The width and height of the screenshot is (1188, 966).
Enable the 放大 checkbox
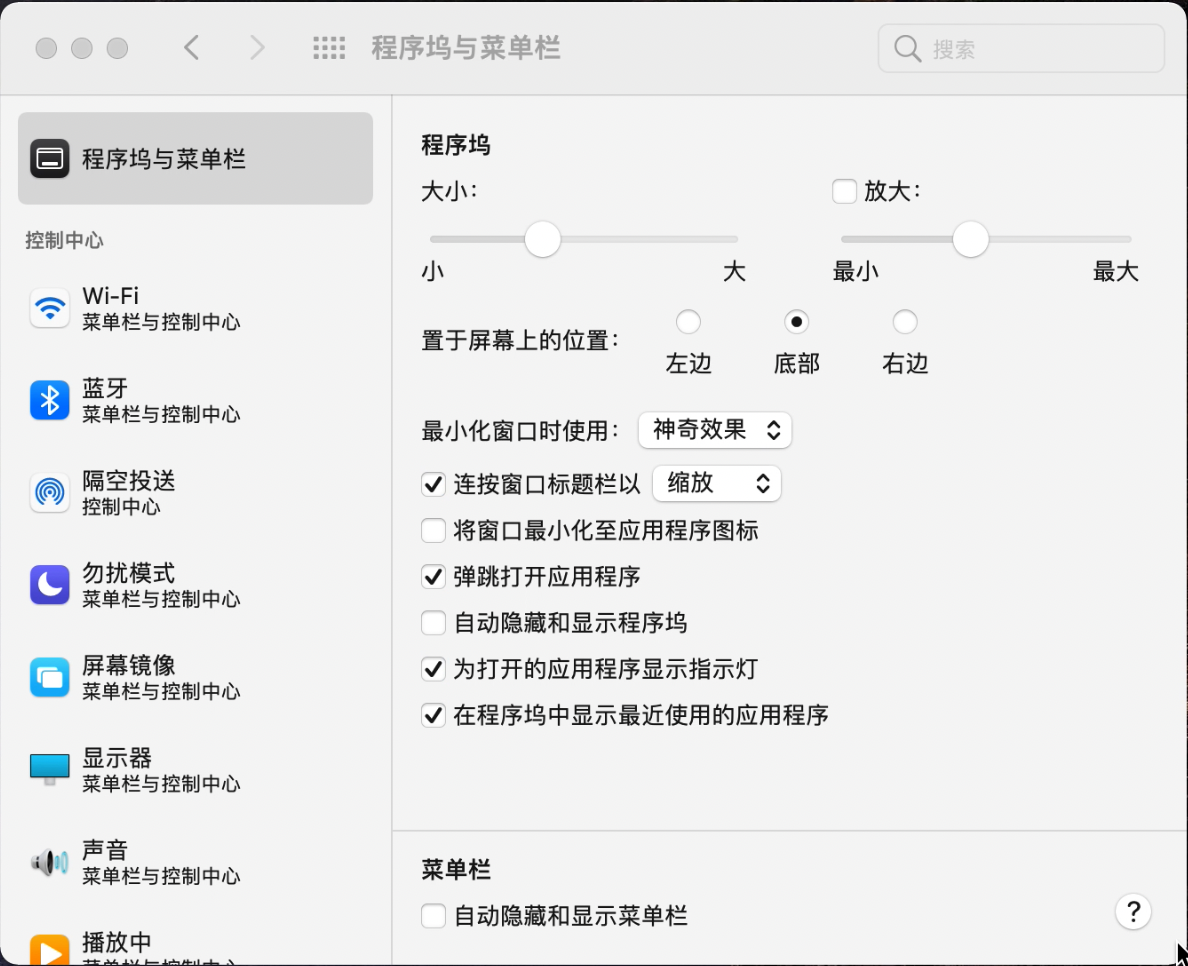(844, 191)
